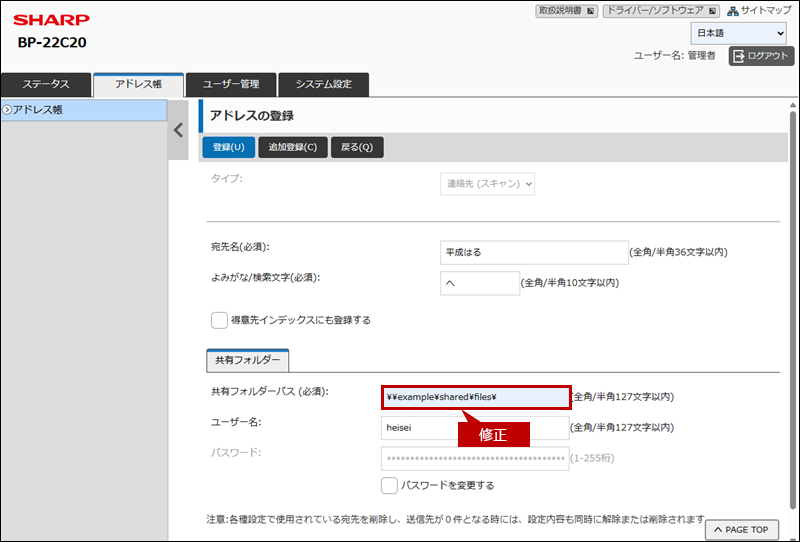Viewport: 800px width, 542px height.
Task: Open the ユーザー管理 tab
Action: pyautogui.click(x=230, y=85)
